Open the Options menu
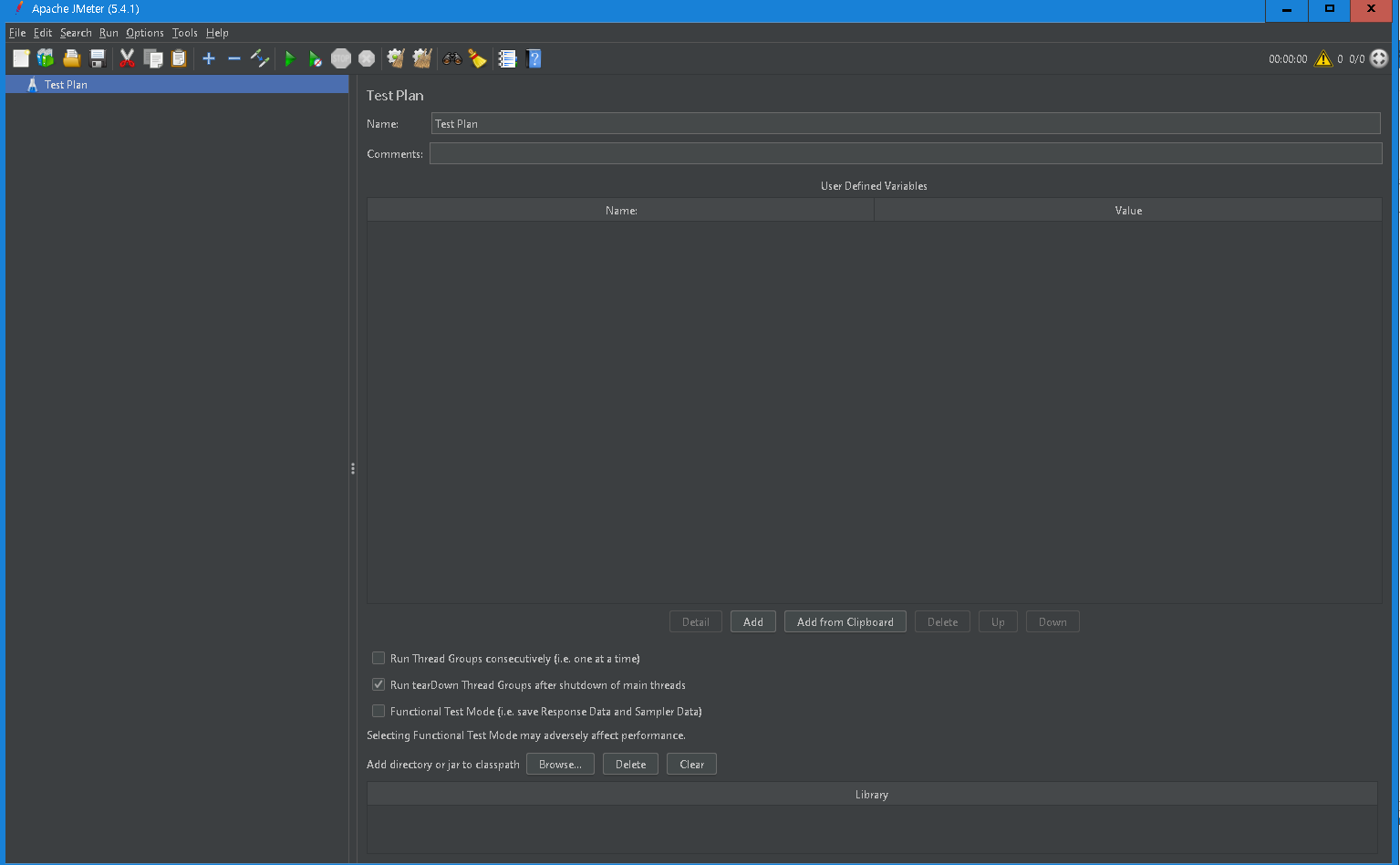The image size is (1400, 865). point(145,33)
